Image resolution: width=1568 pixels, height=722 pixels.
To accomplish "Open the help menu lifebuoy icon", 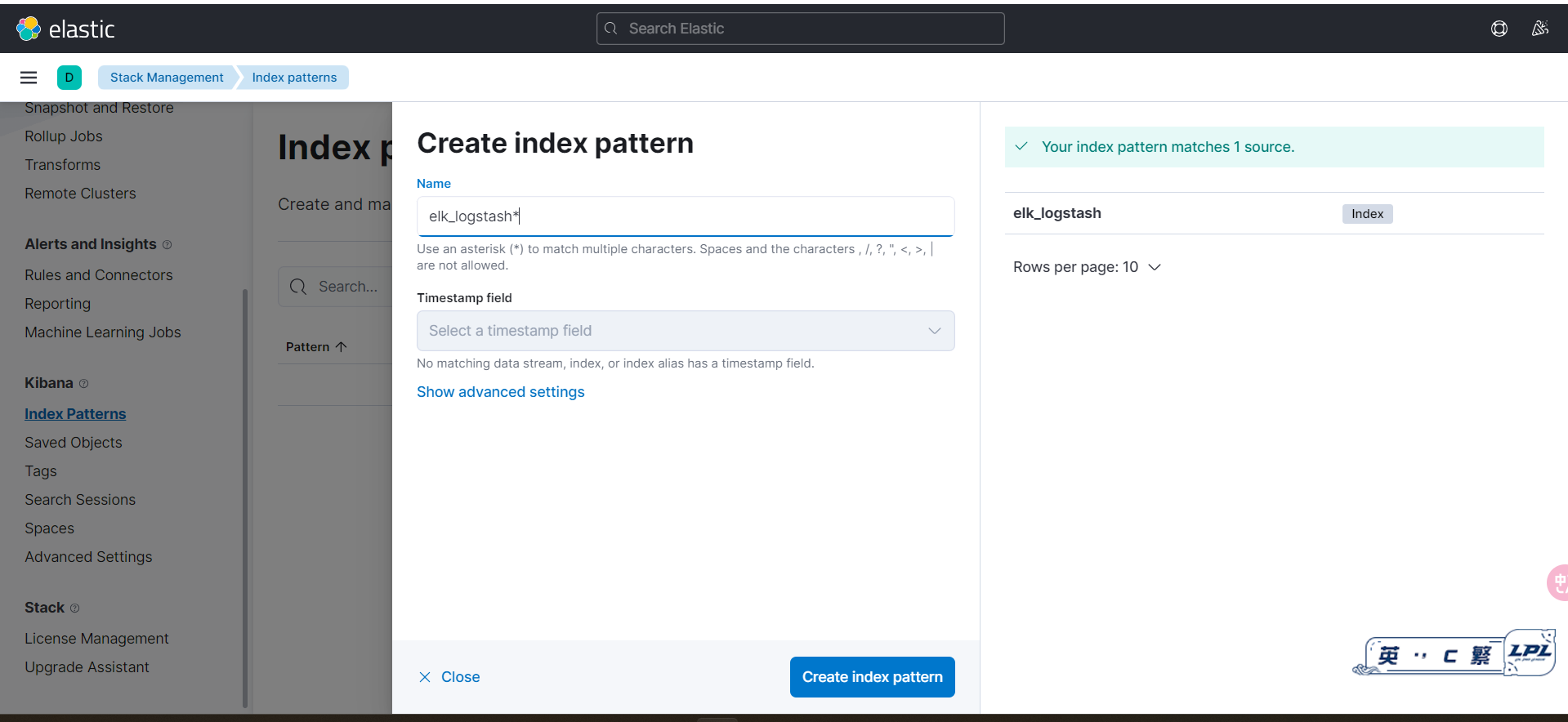I will pos(1499,29).
